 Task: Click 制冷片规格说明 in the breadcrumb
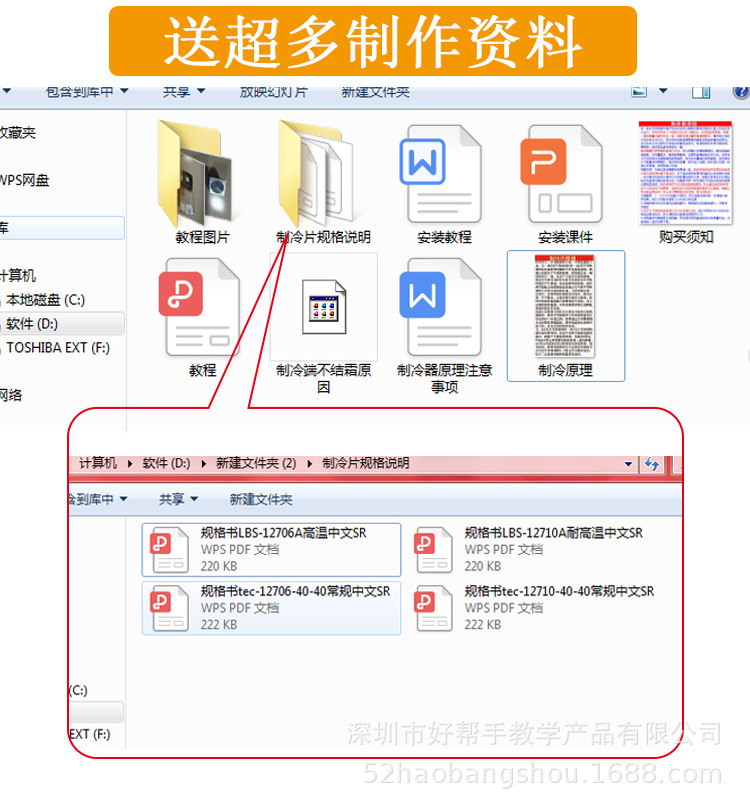click(366, 463)
